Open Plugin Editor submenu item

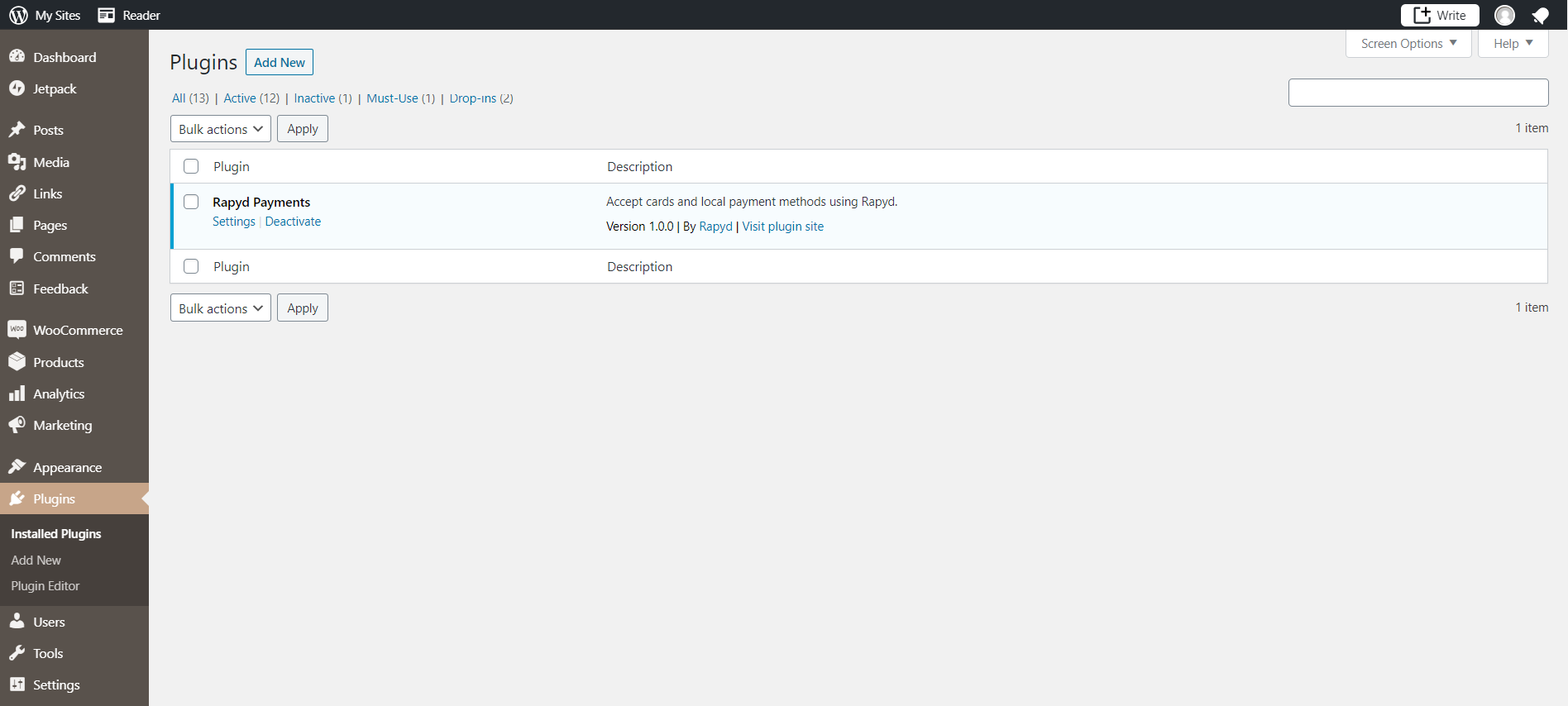point(45,586)
